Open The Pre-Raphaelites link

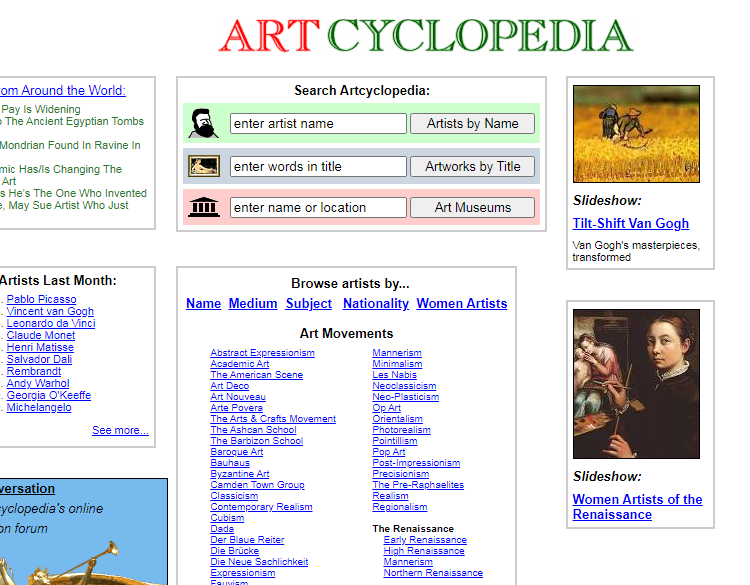(418, 485)
